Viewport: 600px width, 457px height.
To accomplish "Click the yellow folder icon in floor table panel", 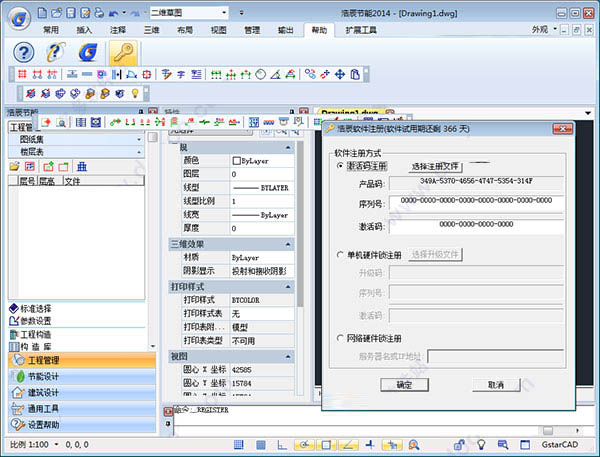I will click(15, 166).
